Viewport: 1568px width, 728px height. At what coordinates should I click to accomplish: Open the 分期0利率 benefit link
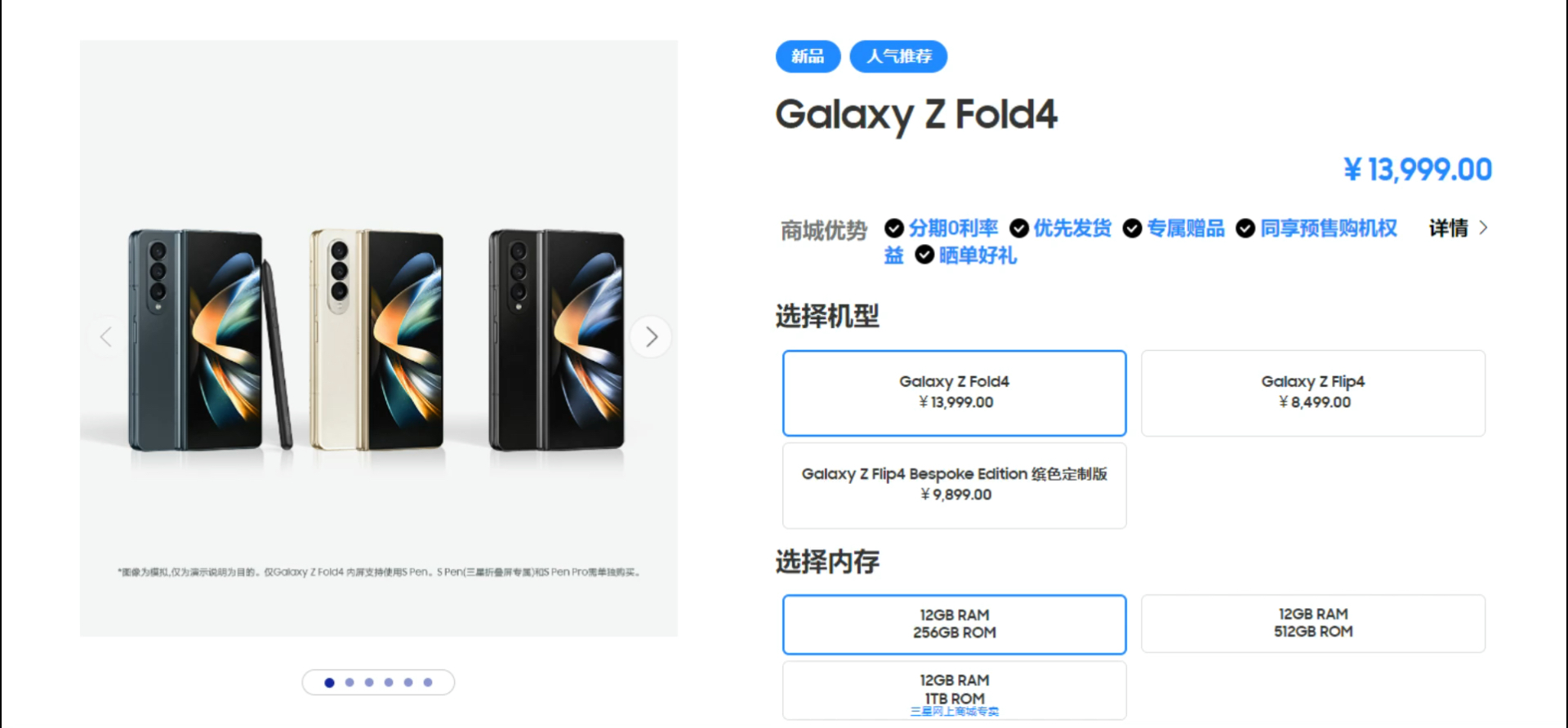coord(953,229)
